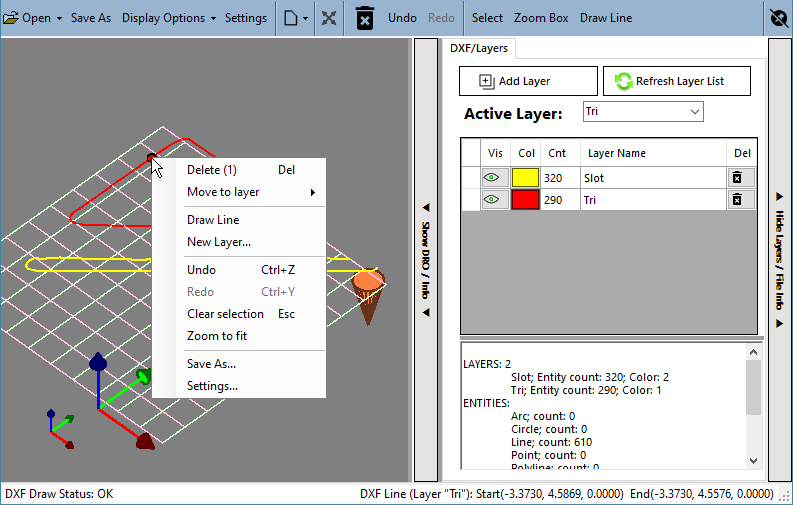The width and height of the screenshot is (793, 505).
Task: Delete the Slot layer with its trash icon
Action: point(737,178)
